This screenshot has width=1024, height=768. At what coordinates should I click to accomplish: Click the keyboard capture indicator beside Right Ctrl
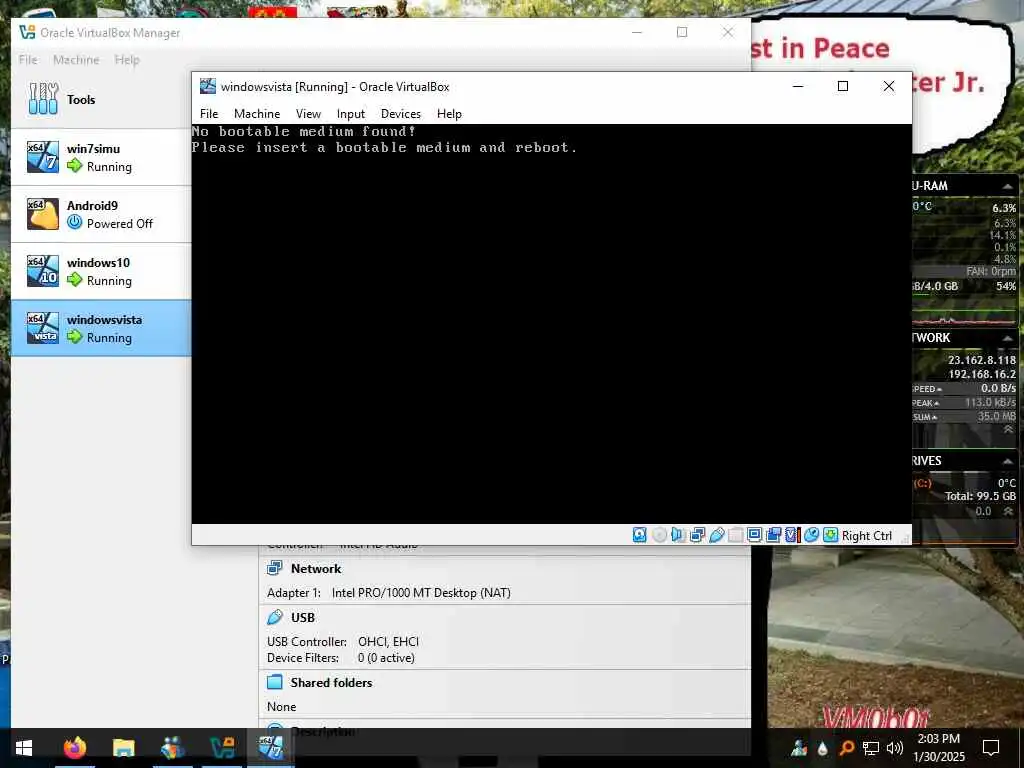pos(830,536)
